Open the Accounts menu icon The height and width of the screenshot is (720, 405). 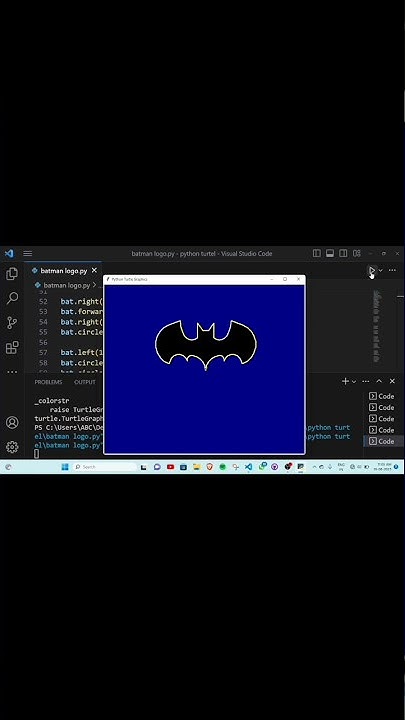point(12,422)
